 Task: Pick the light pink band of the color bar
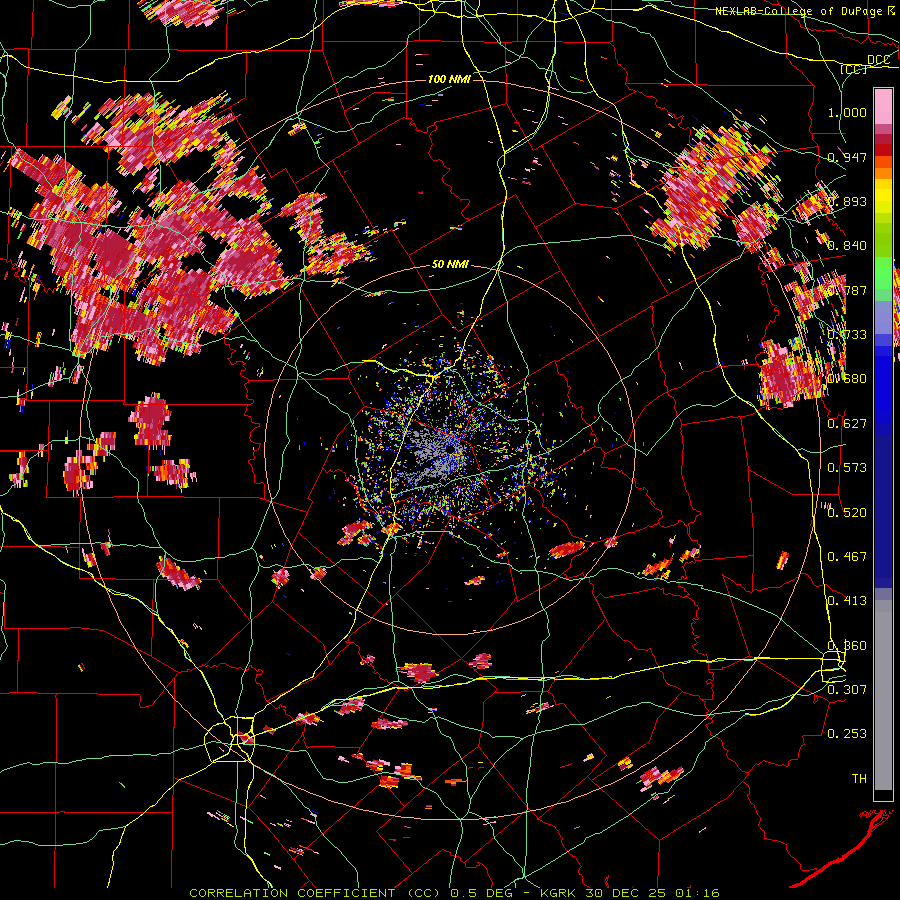883,107
